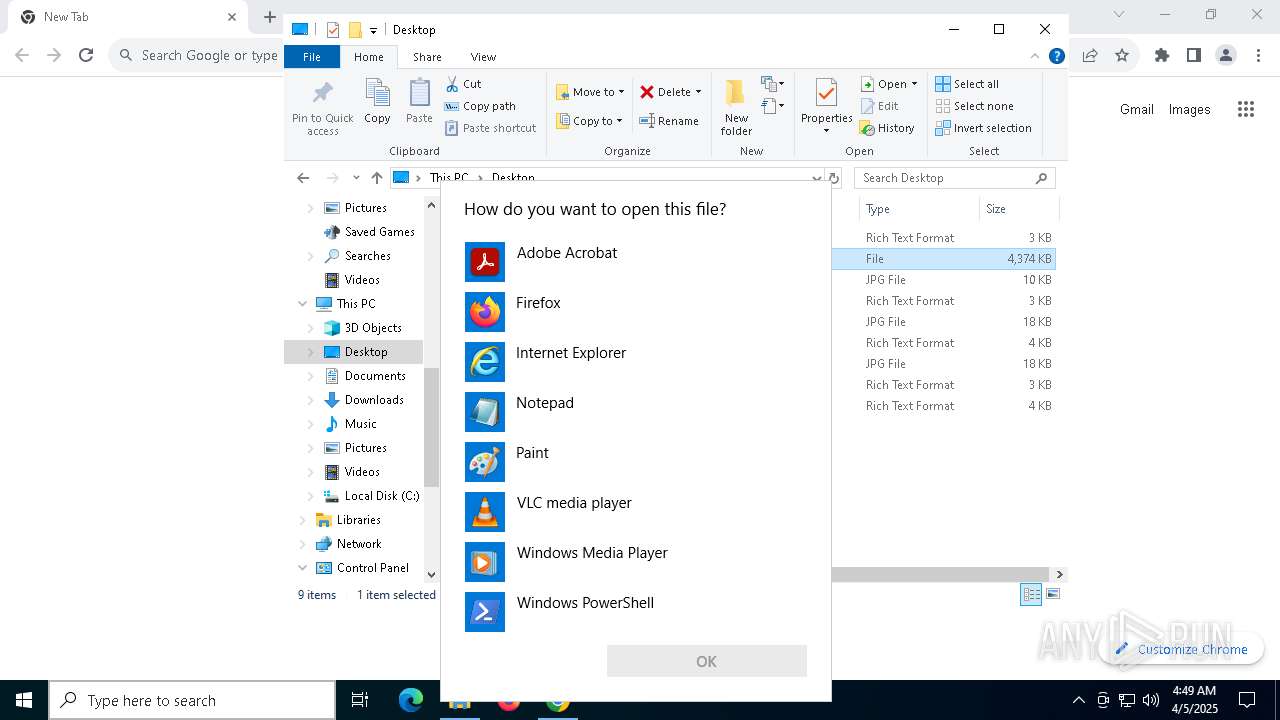Image resolution: width=1280 pixels, height=720 pixels.
Task: Click the Search Desktop field
Action: pos(954,178)
